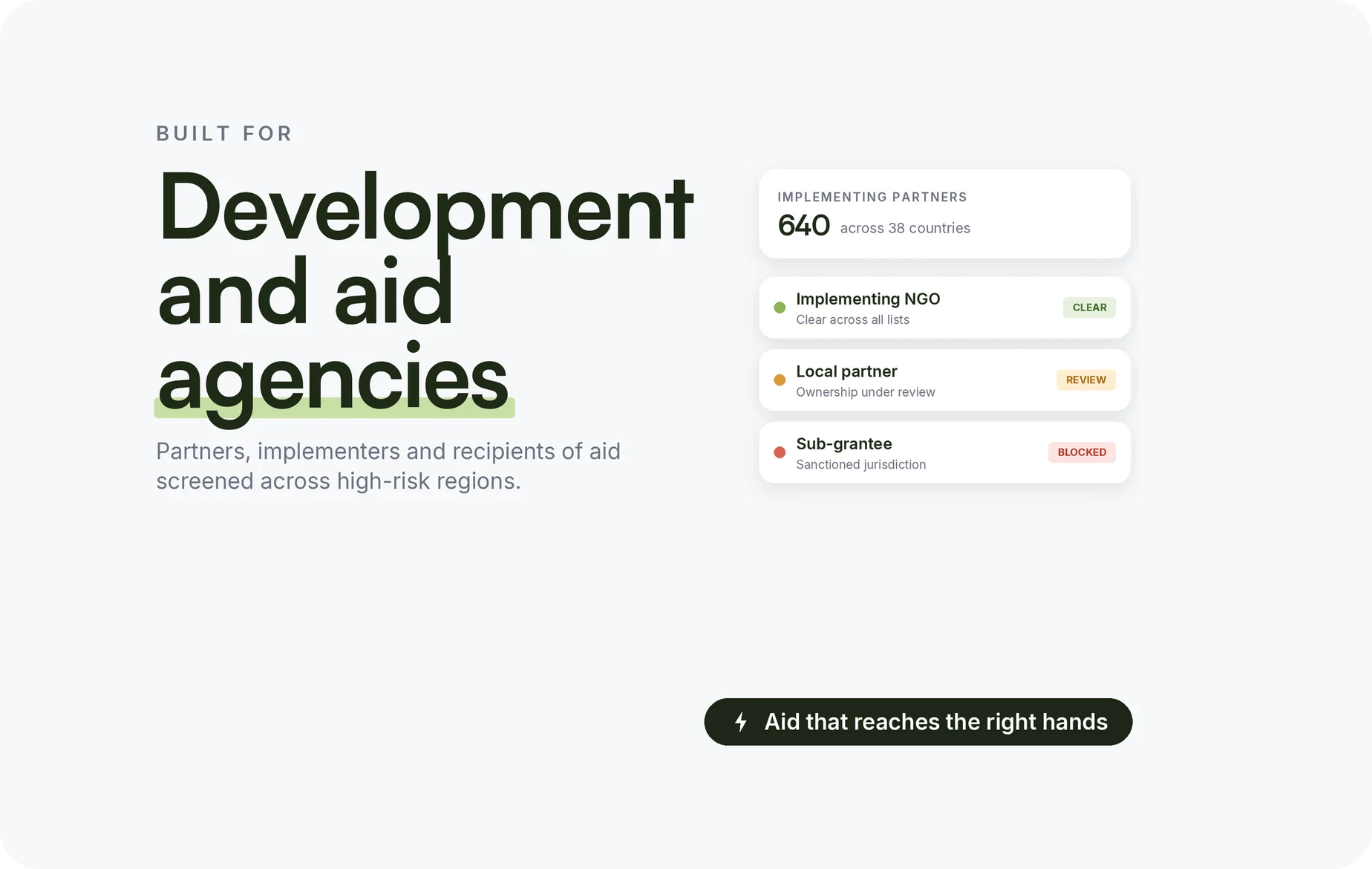Click the red status dot beside Sub-grantee
1372x869 pixels.
click(780, 452)
